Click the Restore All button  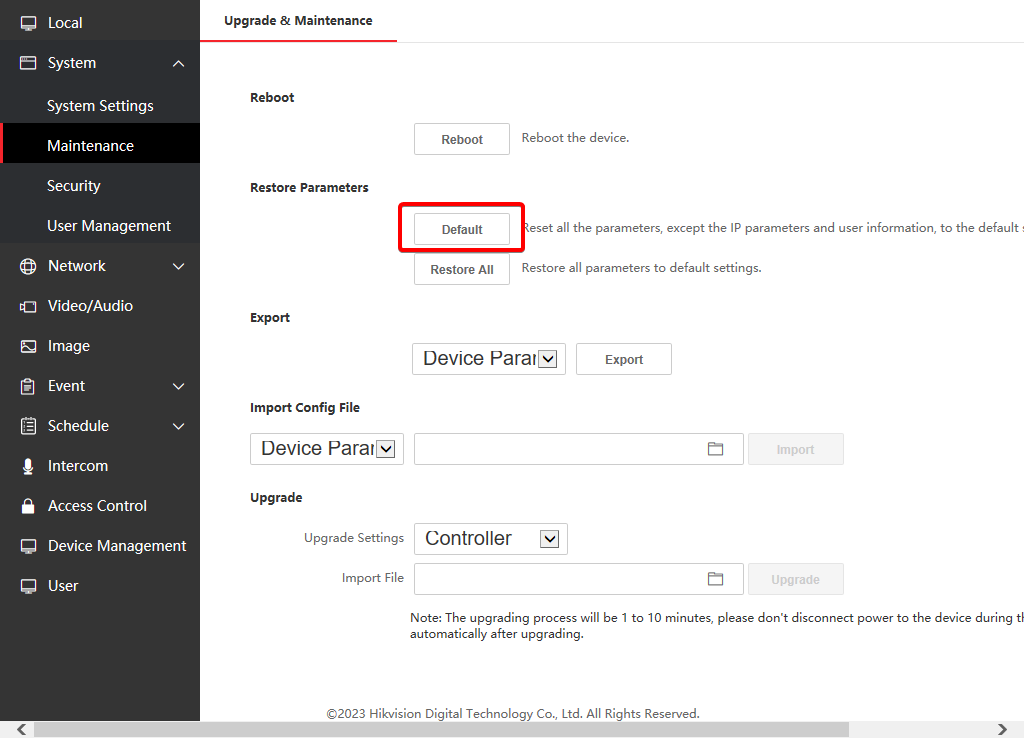click(x=461, y=268)
